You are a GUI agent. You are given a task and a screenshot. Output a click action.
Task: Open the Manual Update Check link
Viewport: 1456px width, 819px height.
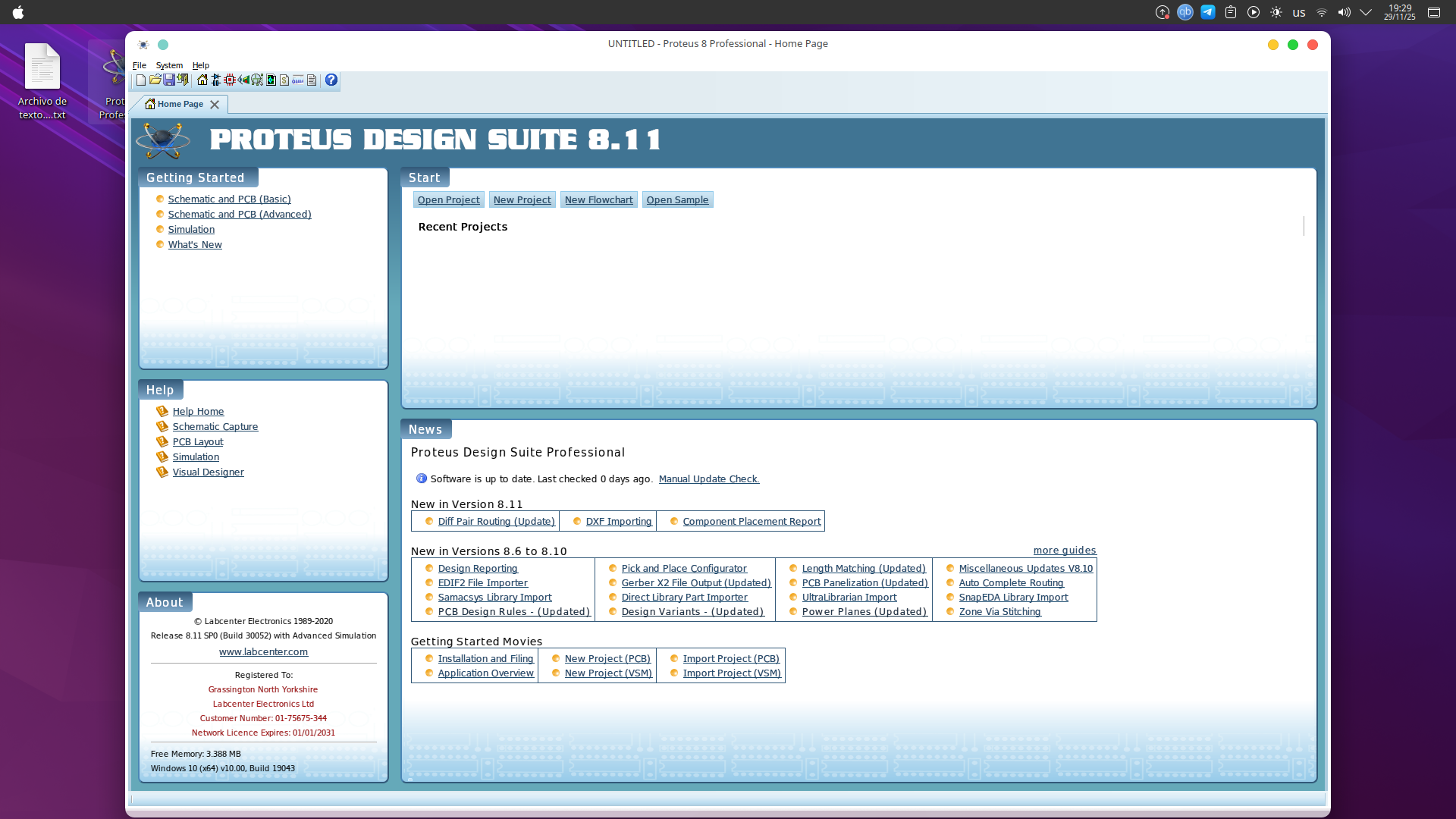(x=708, y=479)
